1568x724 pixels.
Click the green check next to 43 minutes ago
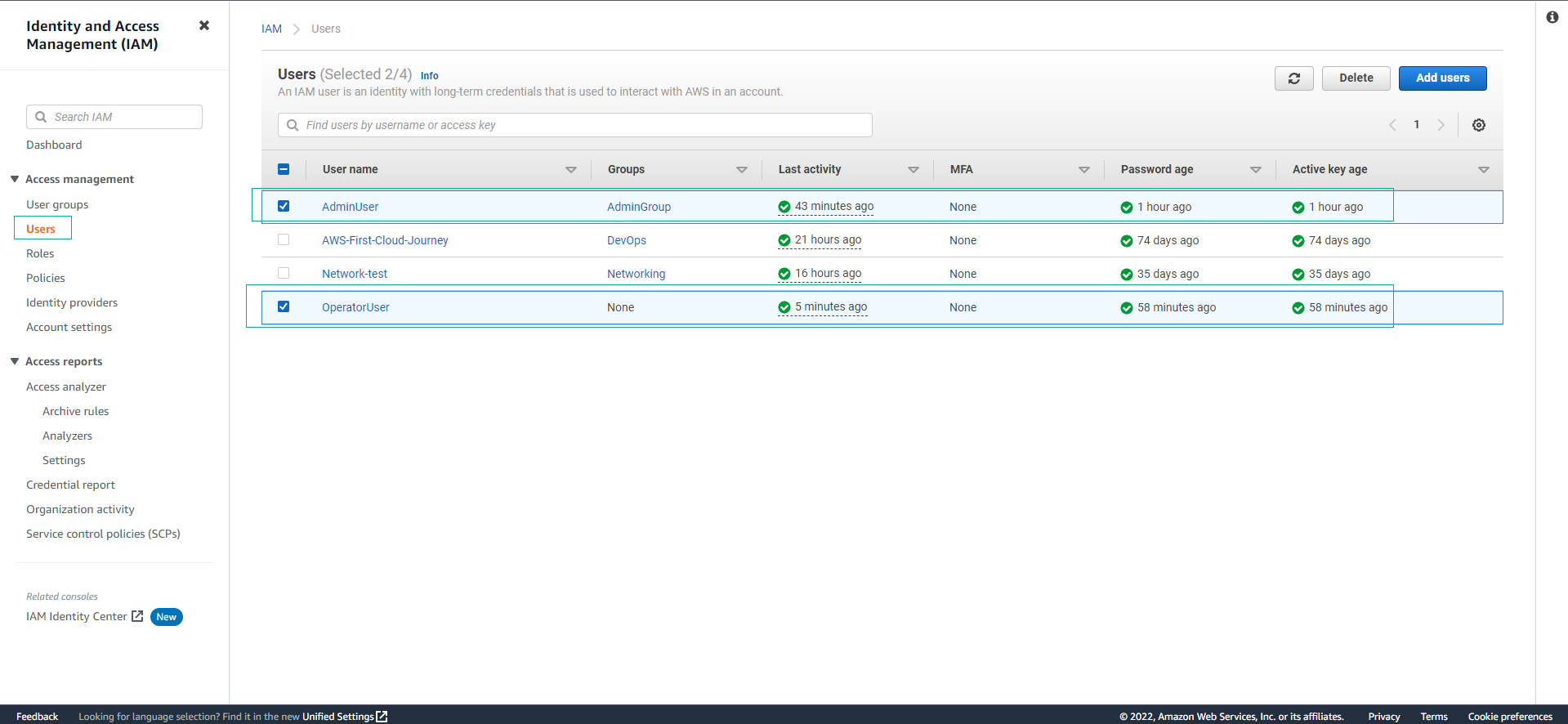click(x=784, y=207)
